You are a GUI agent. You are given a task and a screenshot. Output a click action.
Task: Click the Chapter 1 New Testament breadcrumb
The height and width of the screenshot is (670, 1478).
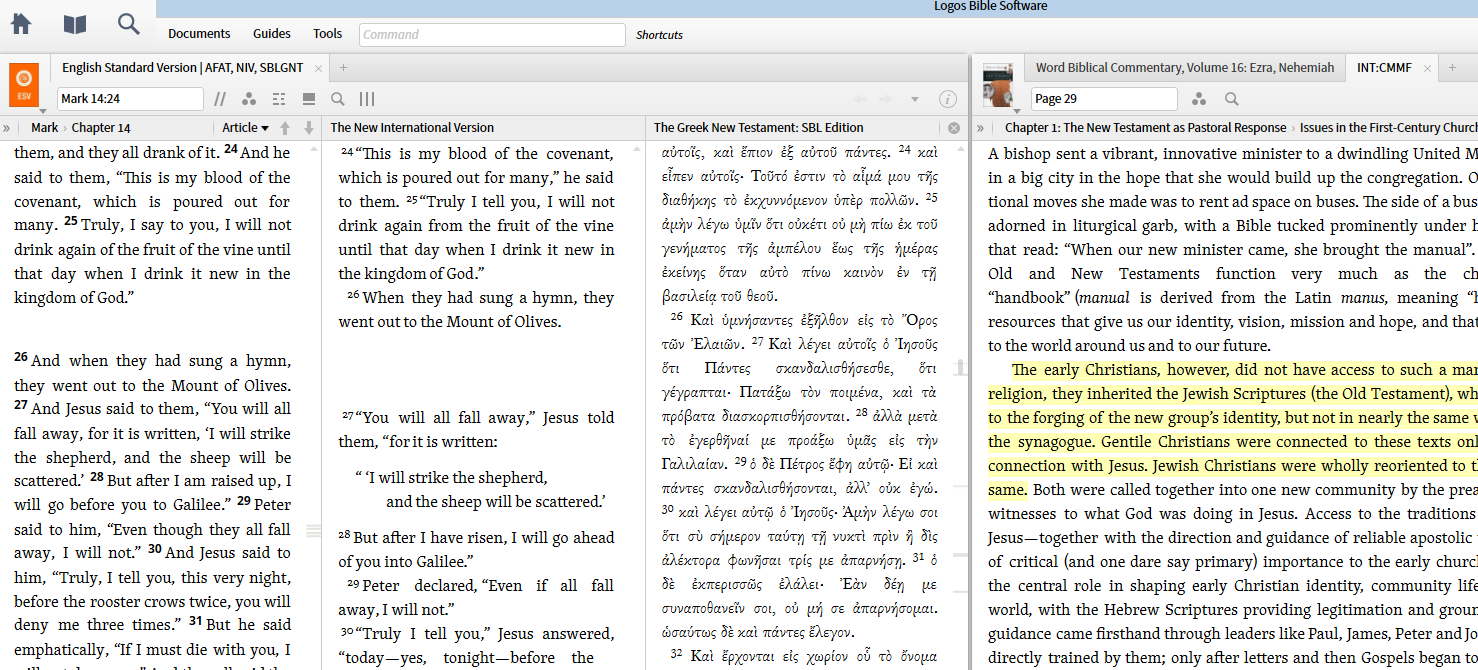coord(1145,128)
